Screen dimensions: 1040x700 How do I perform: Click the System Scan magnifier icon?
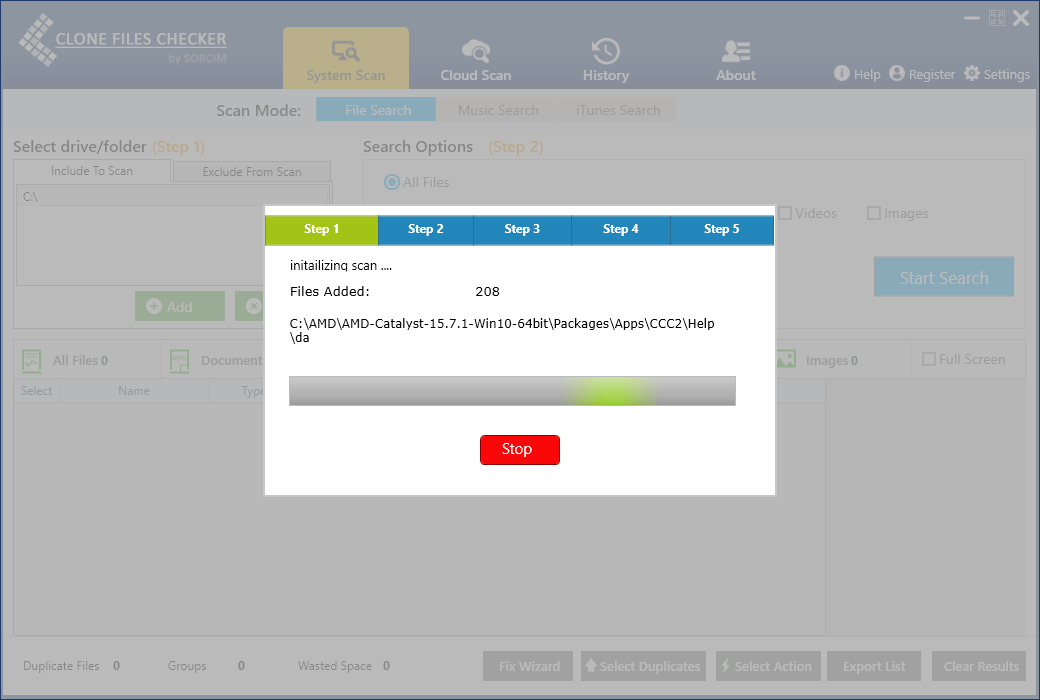pos(346,50)
